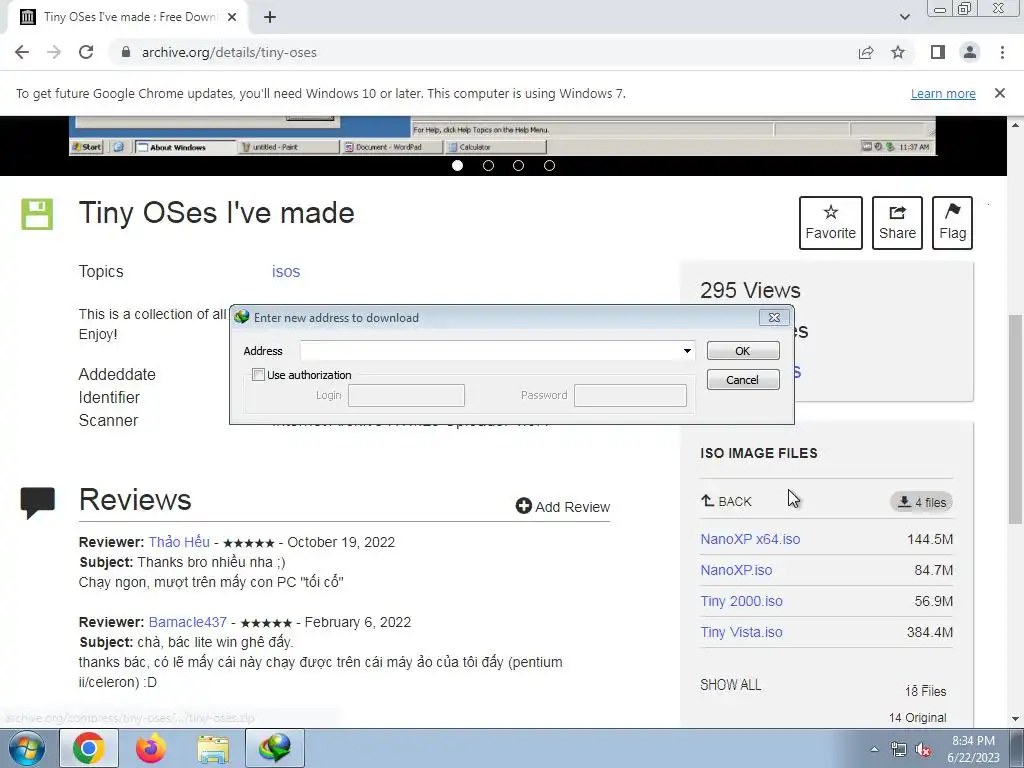The image size is (1024, 768).
Task: Open Chrome three-dot menu
Action: tap(1002, 52)
